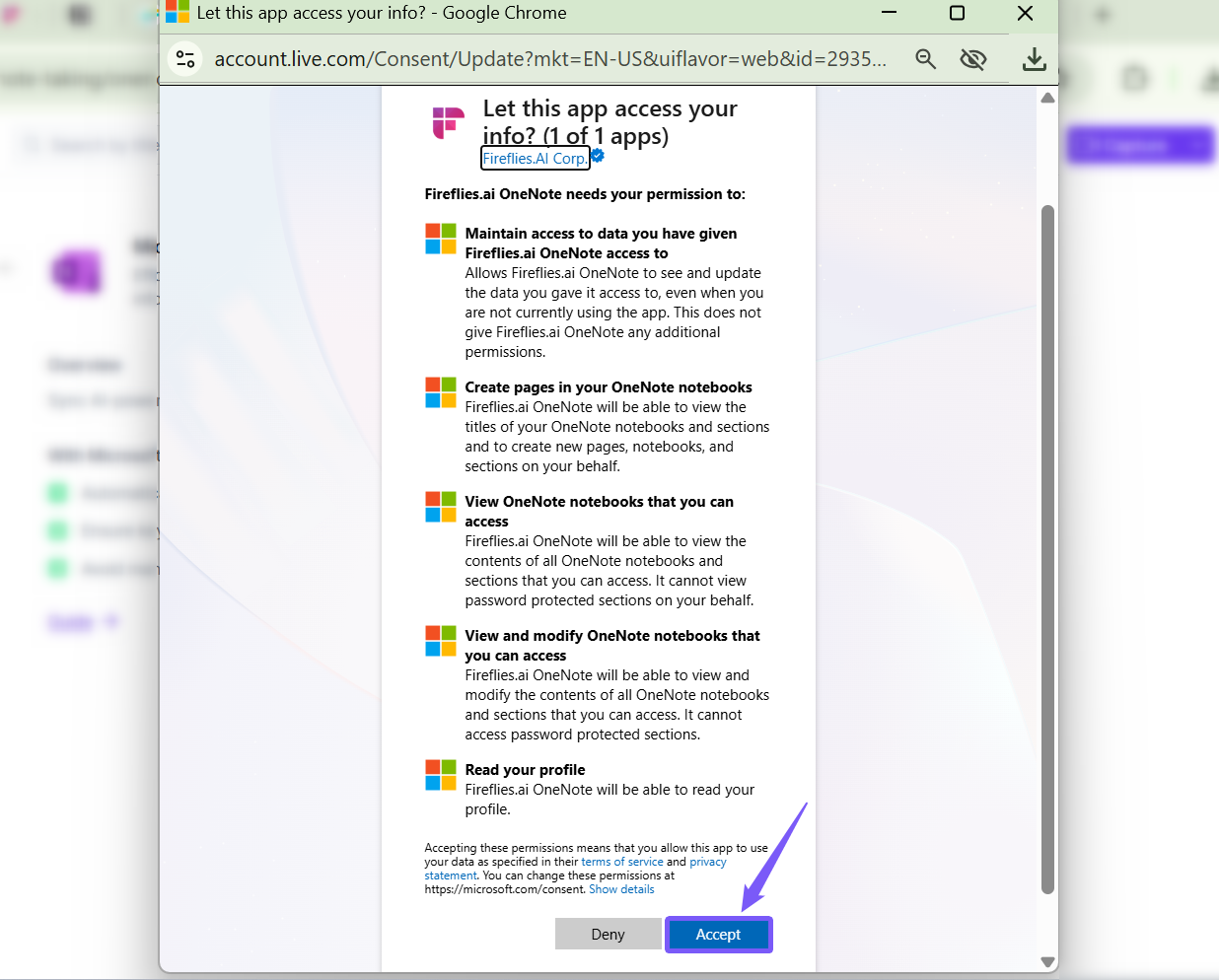This screenshot has height=980, width=1219.
Task: Click the blurred purple button in background window
Action: (1139, 146)
